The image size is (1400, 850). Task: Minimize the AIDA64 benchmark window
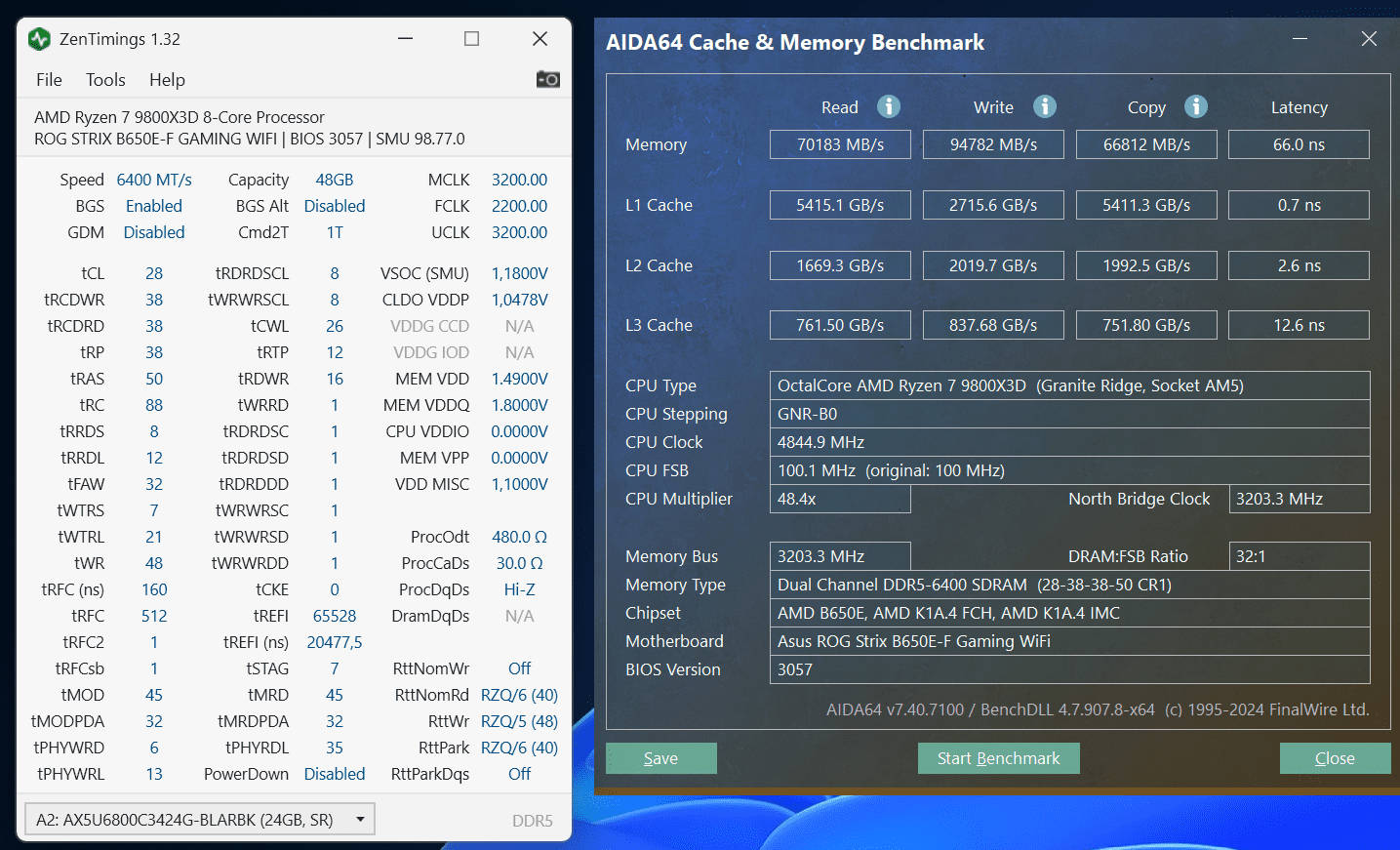click(x=1300, y=39)
